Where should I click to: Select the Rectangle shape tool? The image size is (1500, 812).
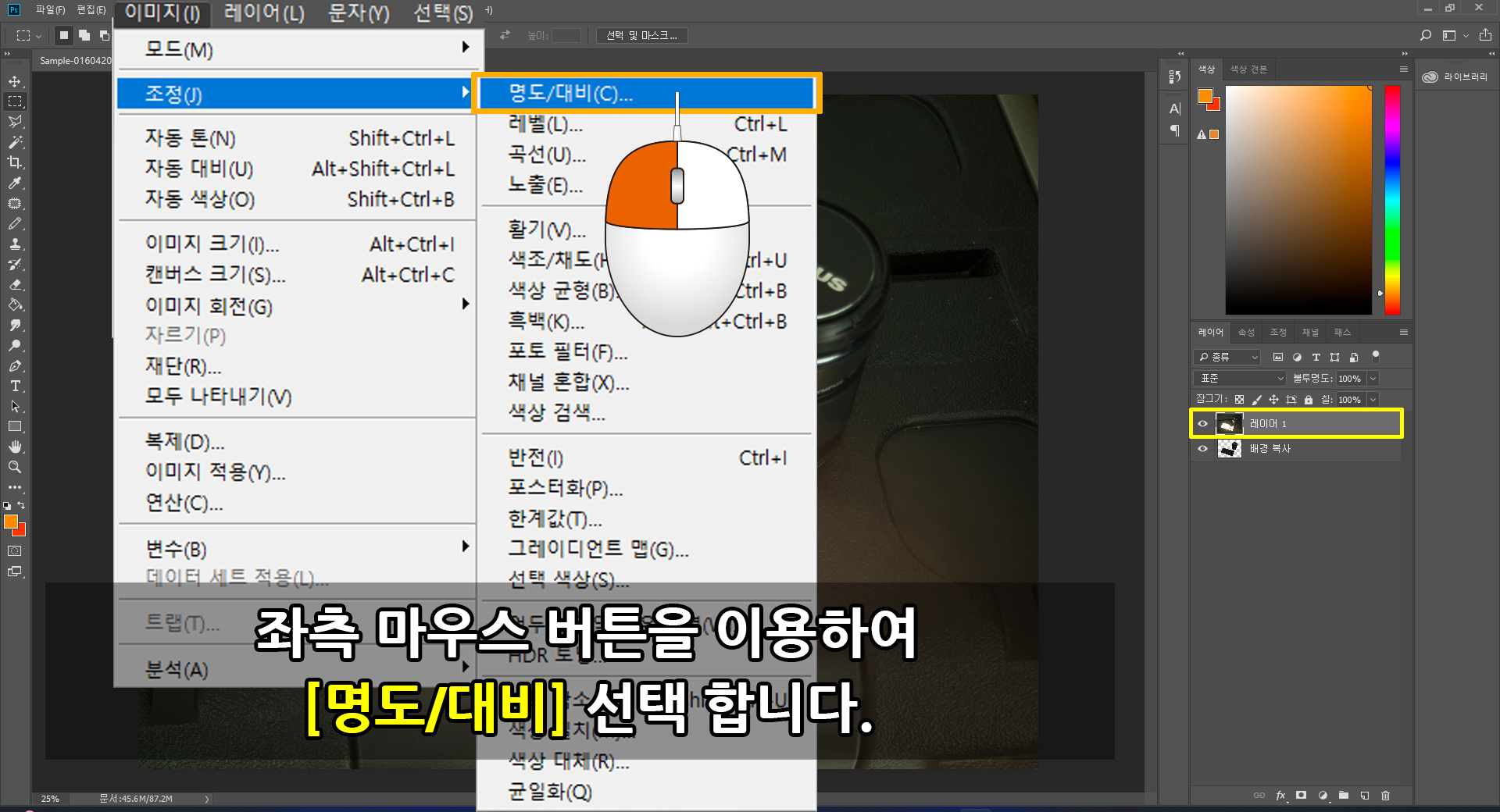(15, 426)
